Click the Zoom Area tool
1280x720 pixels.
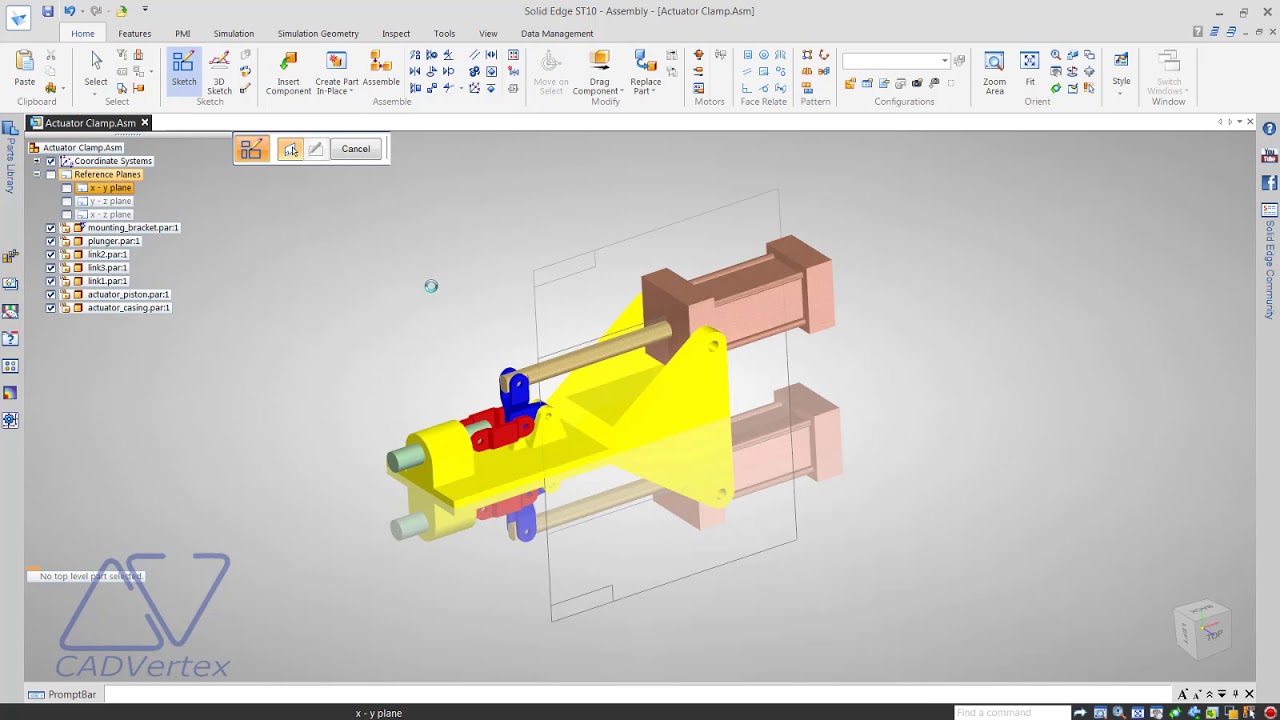point(994,63)
